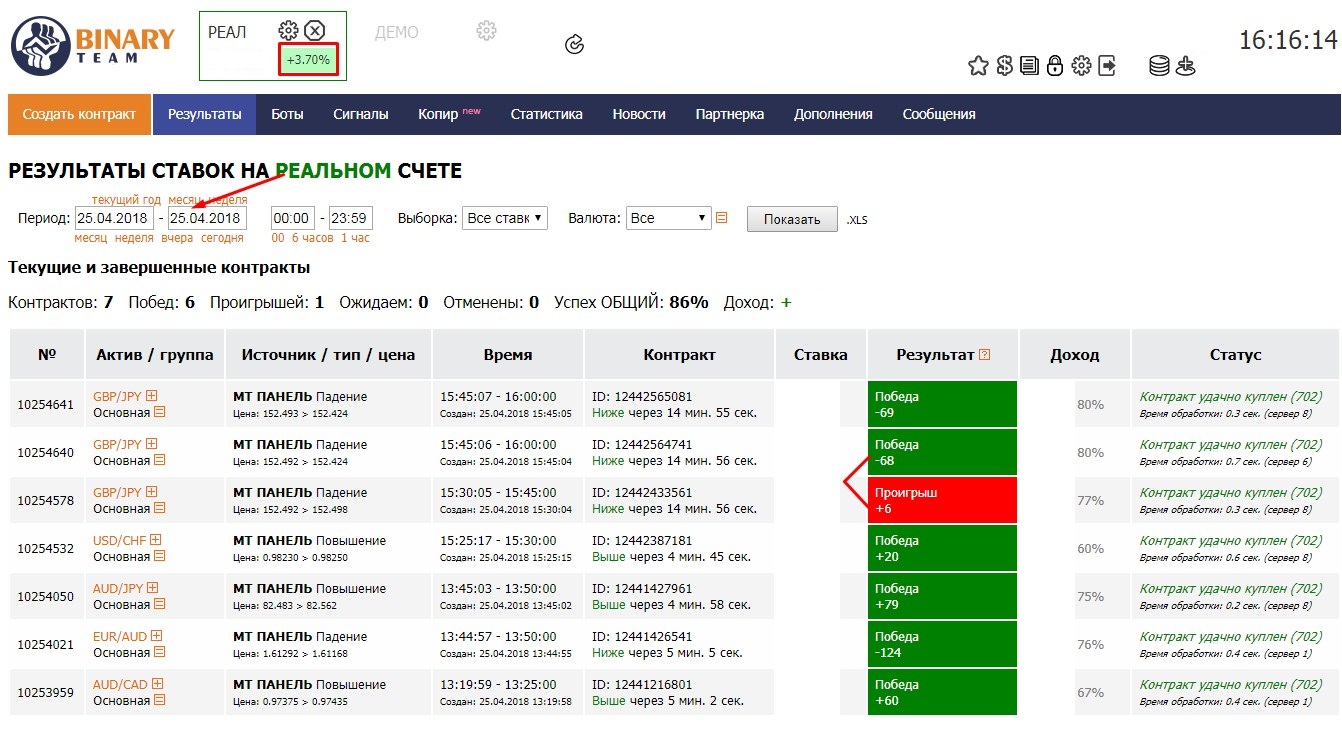Viewport: 1342px width, 733px height.
Task: Set period with текущий год link
Action: pyautogui.click(x=126, y=200)
